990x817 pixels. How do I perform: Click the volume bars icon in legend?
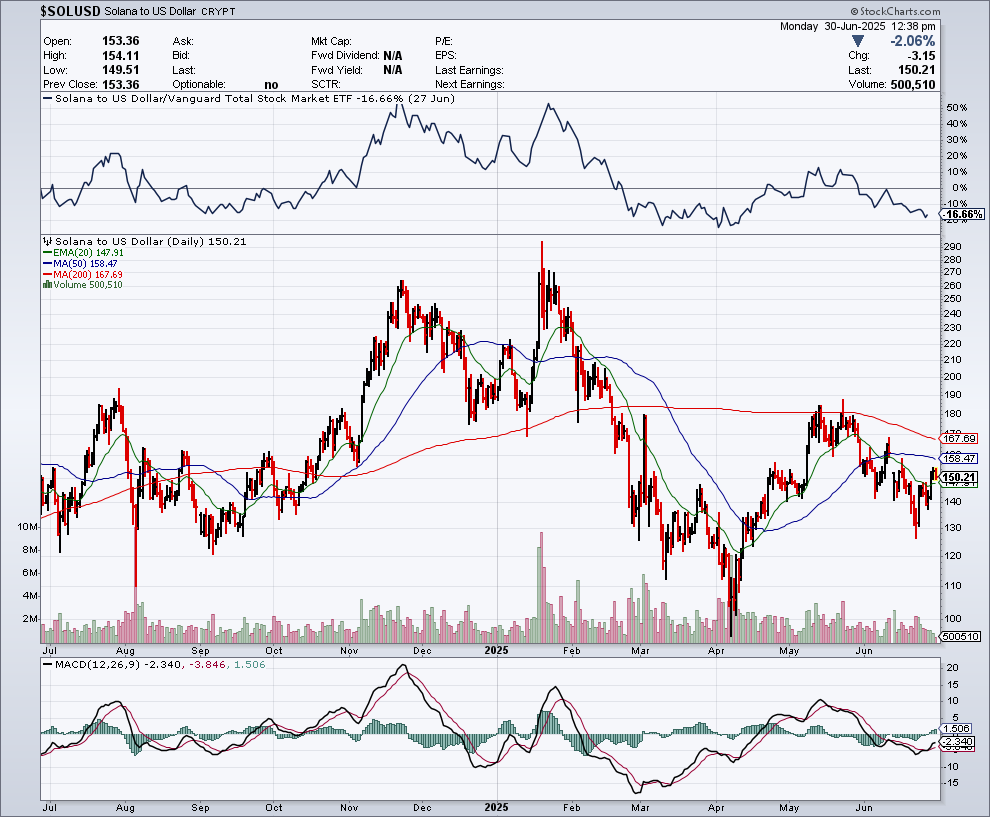(47, 285)
